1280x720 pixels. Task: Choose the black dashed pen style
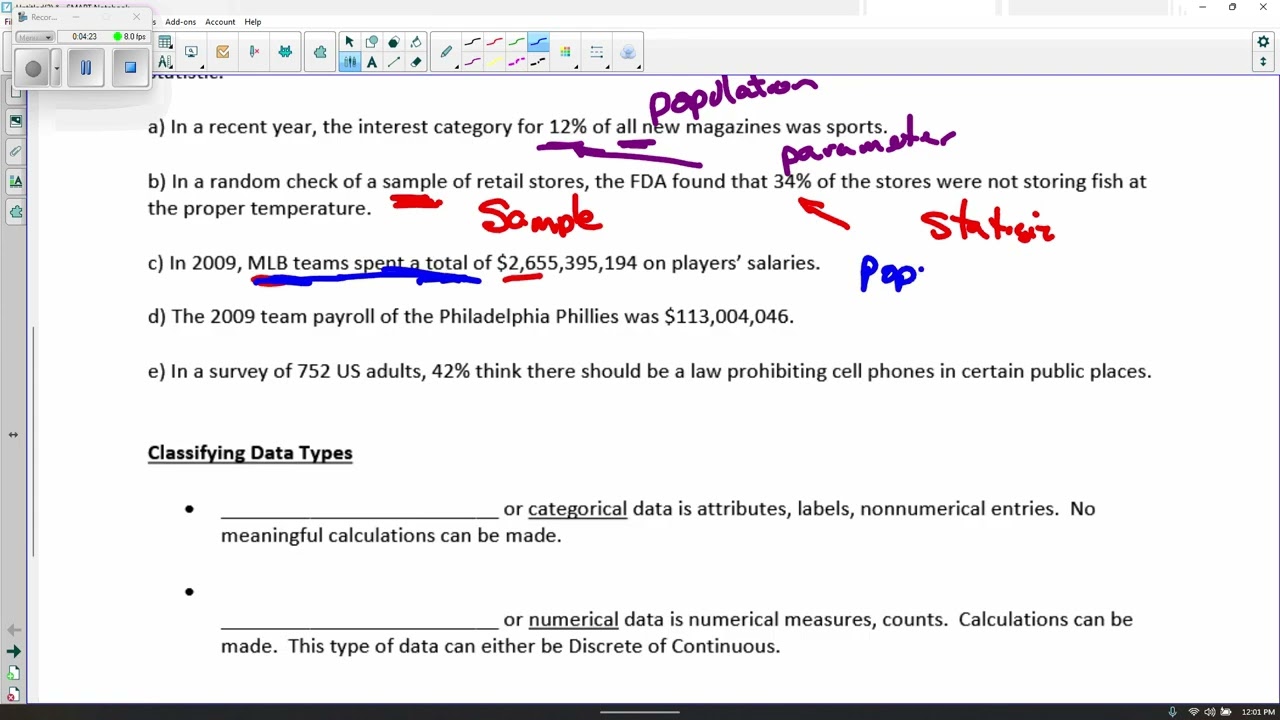pos(538,62)
